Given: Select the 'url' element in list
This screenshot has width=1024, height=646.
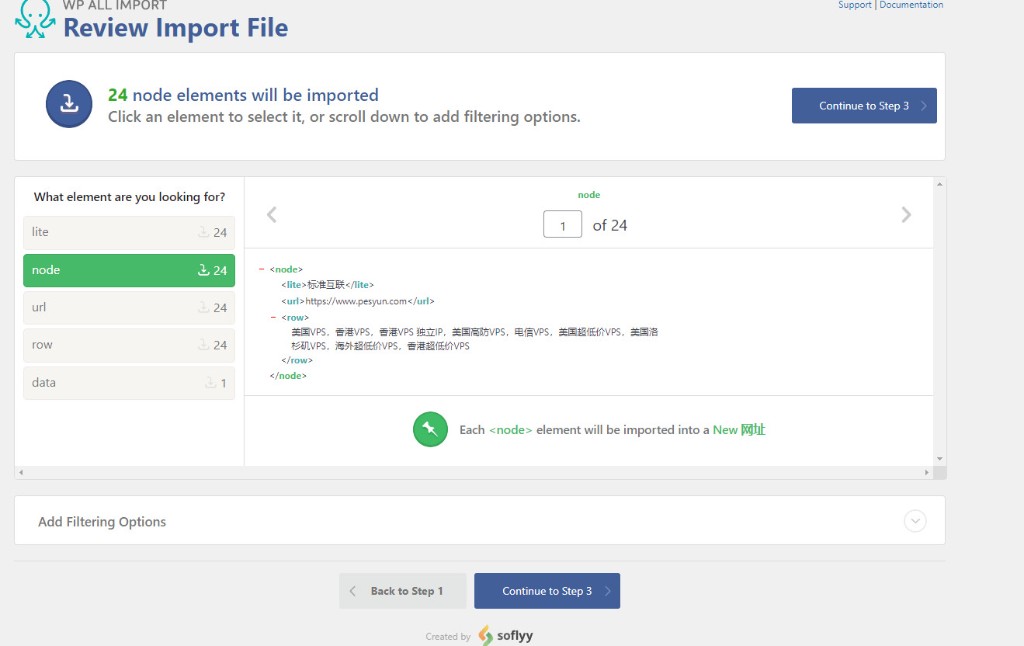Looking at the screenshot, I should click(x=128, y=307).
